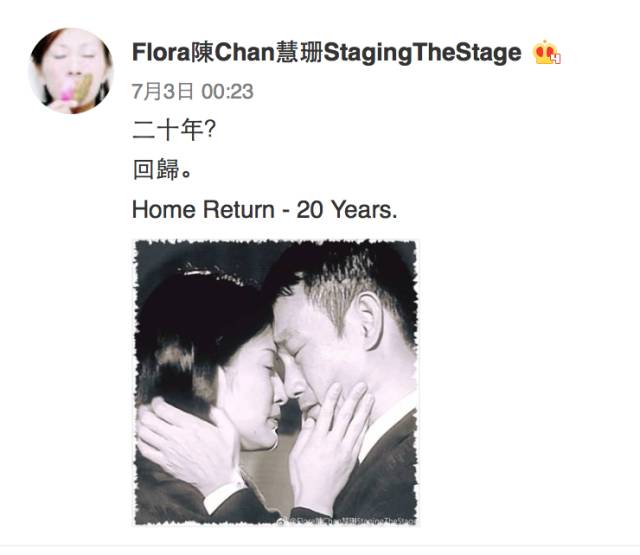Select the text line 回歸。
Image resolution: width=640 pixels, height=555 pixels.
click(162, 169)
